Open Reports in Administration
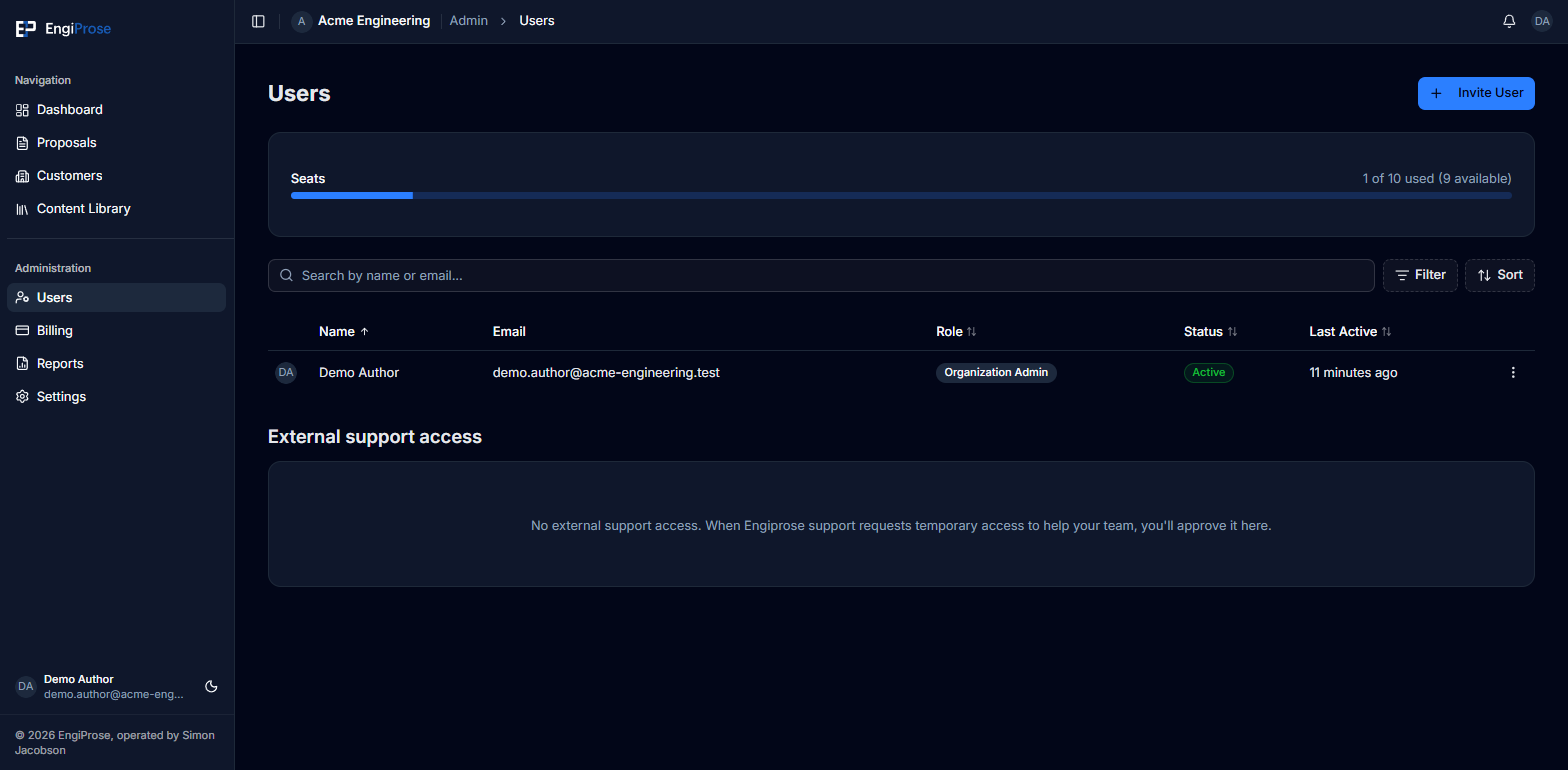 [x=116, y=364]
